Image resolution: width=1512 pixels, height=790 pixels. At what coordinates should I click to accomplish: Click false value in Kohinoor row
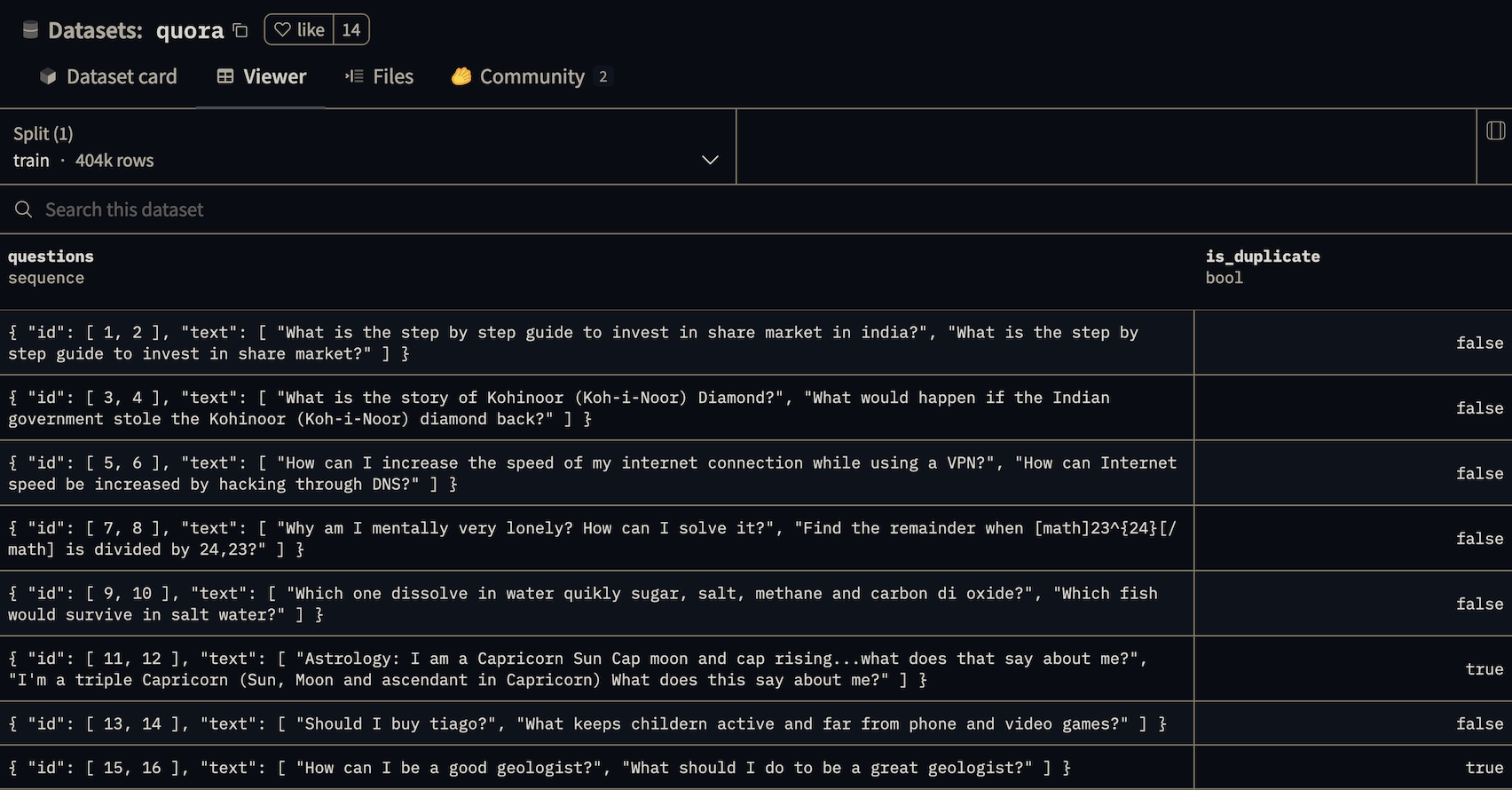1479,407
